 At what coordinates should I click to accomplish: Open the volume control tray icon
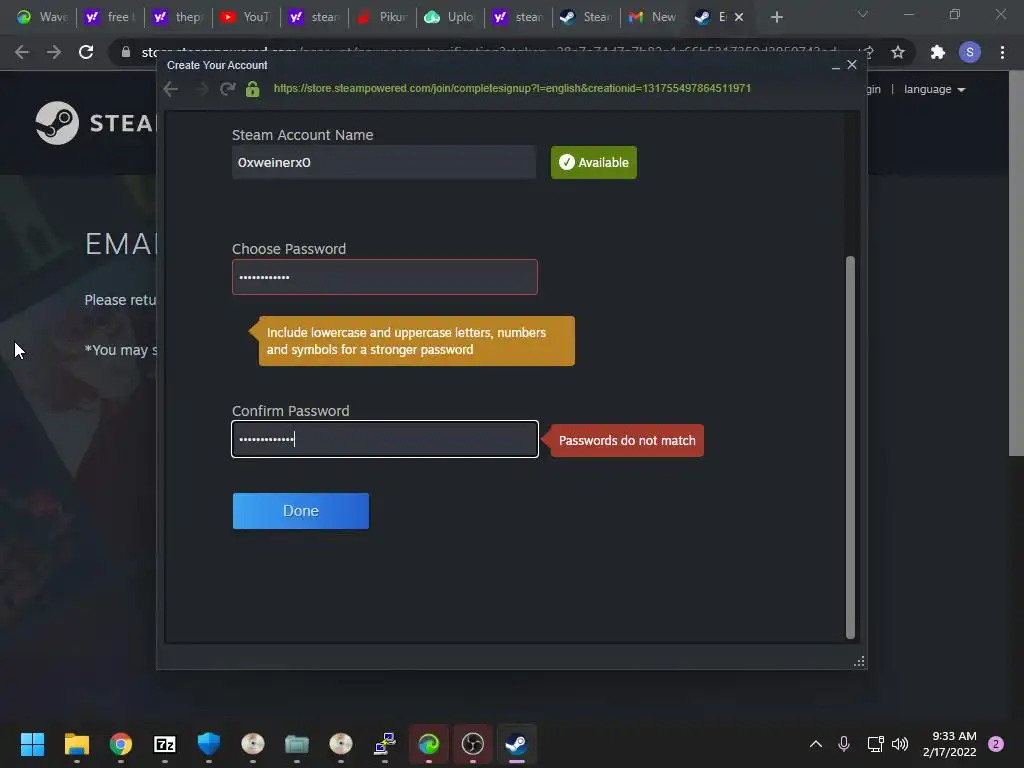pos(900,744)
